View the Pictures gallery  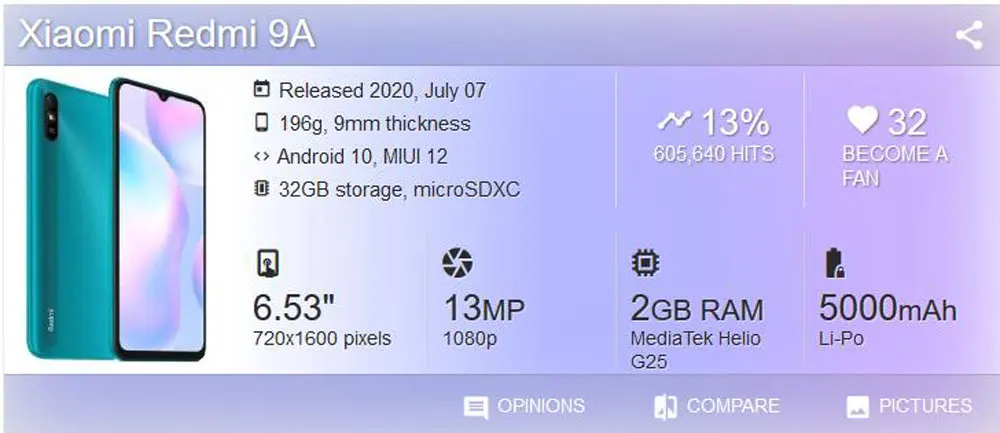point(908,406)
